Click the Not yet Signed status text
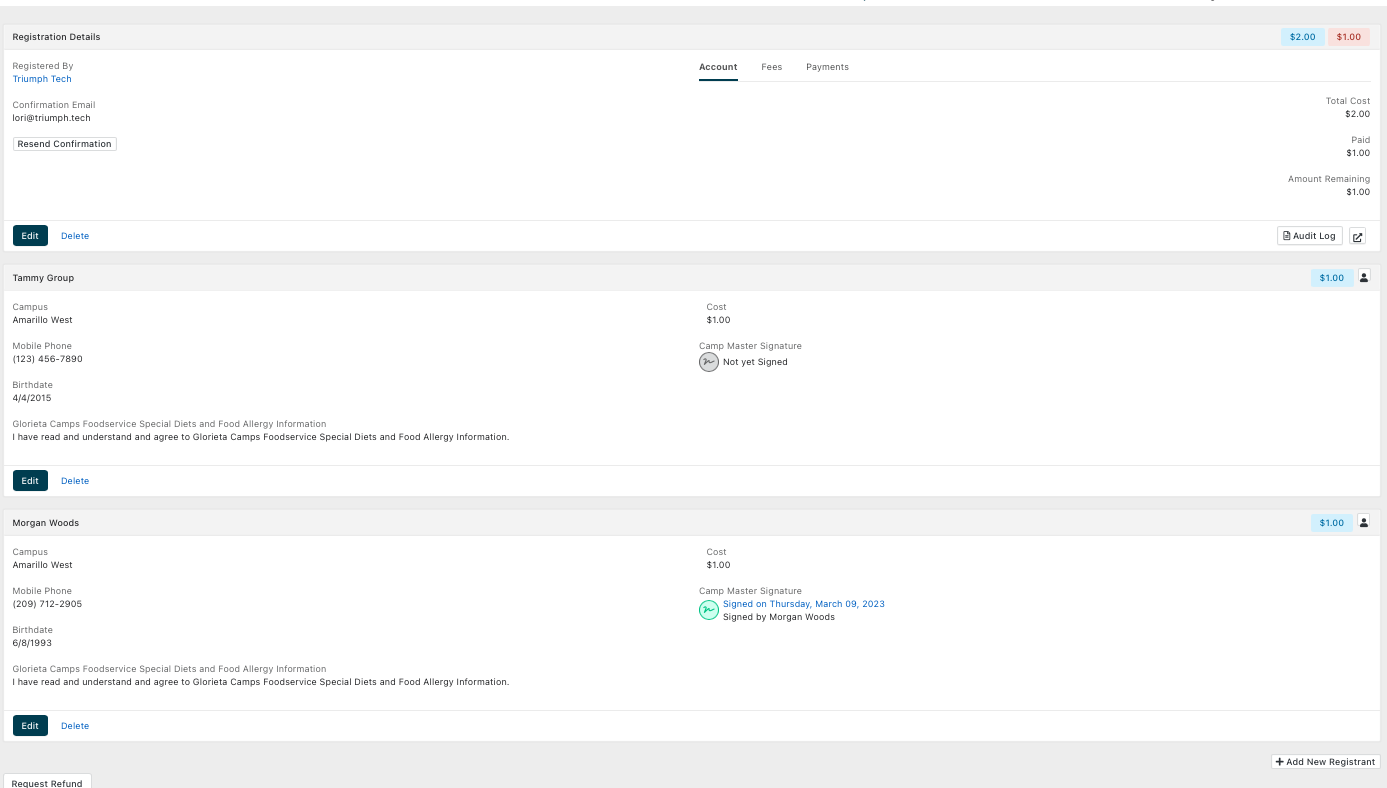The width and height of the screenshot is (1387, 788). pyautogui.click(x=755, y=362)
